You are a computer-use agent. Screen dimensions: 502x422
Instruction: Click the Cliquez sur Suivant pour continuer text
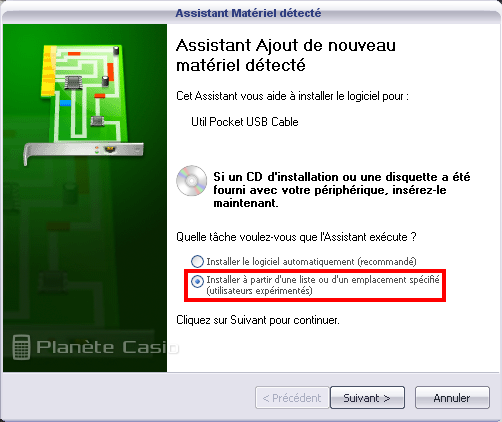258,320
